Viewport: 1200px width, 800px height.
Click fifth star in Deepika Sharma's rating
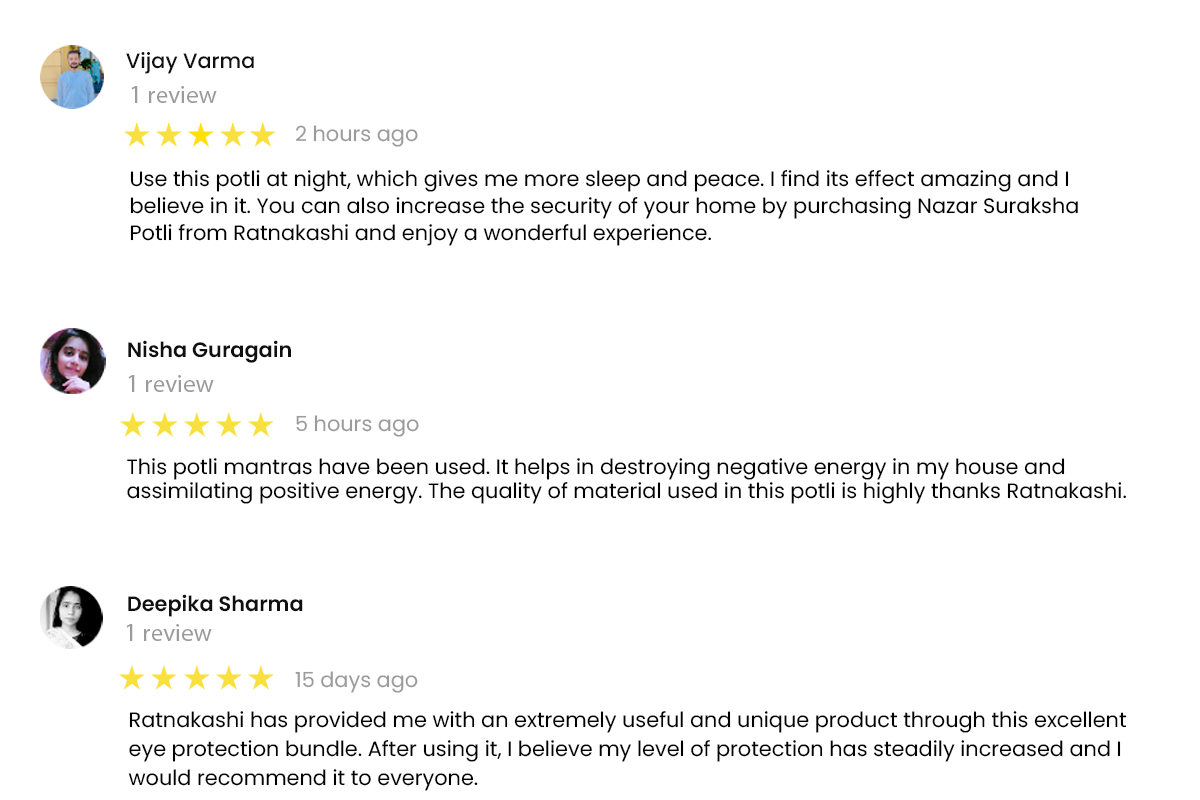click(x=260, y=679)
